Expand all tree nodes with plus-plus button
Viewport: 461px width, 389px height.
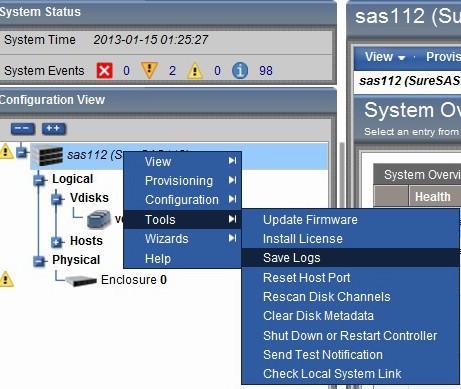pyautogui.click(x=54, y=129)
